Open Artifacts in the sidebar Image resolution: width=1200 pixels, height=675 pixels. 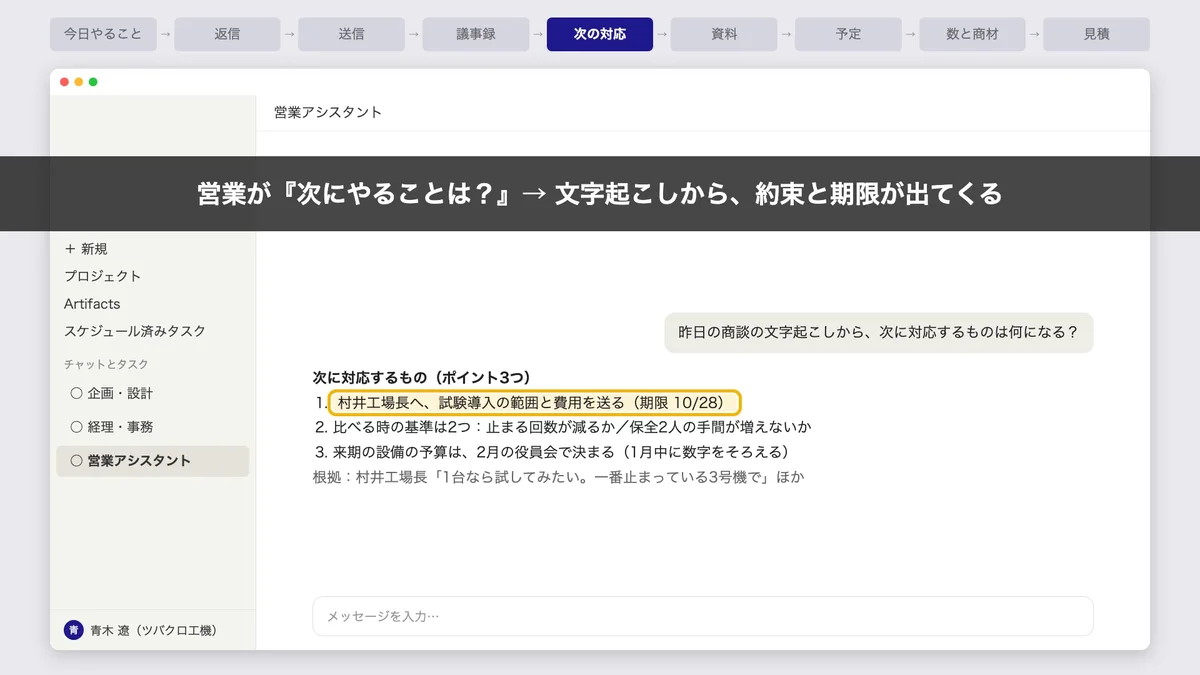pos(92,304)
